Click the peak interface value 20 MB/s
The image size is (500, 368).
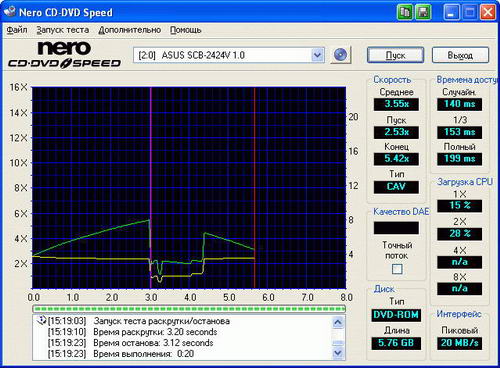pyautogui.click(x=460, y=343)
